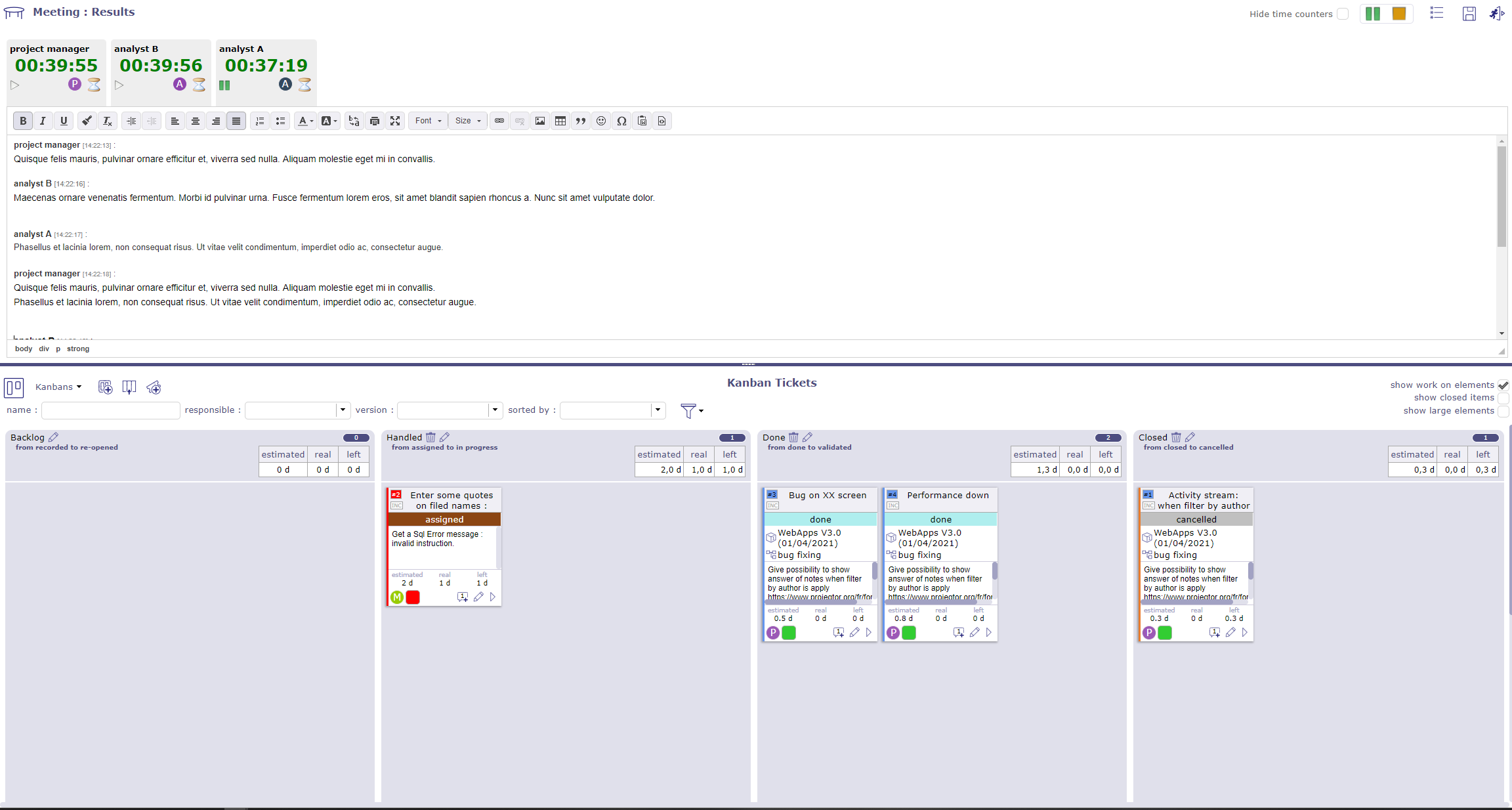The image size is (1512, 810).
Task: Add a new ticket using the ticket-plus icon
Action: coord(154,387)
